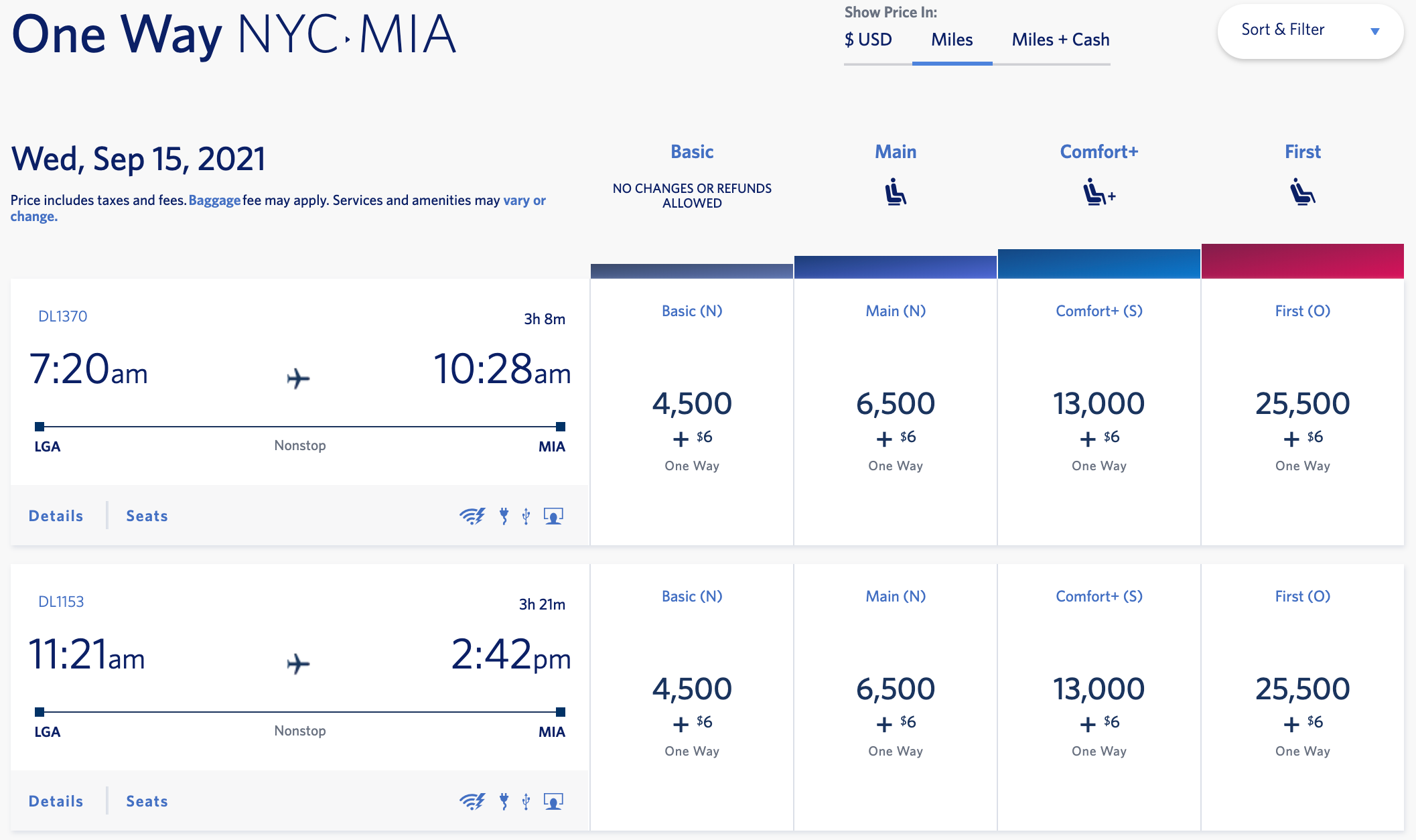Click the First class seat icon
The width and height of the screenshot is (1416, 840).
pos(1303,192)
